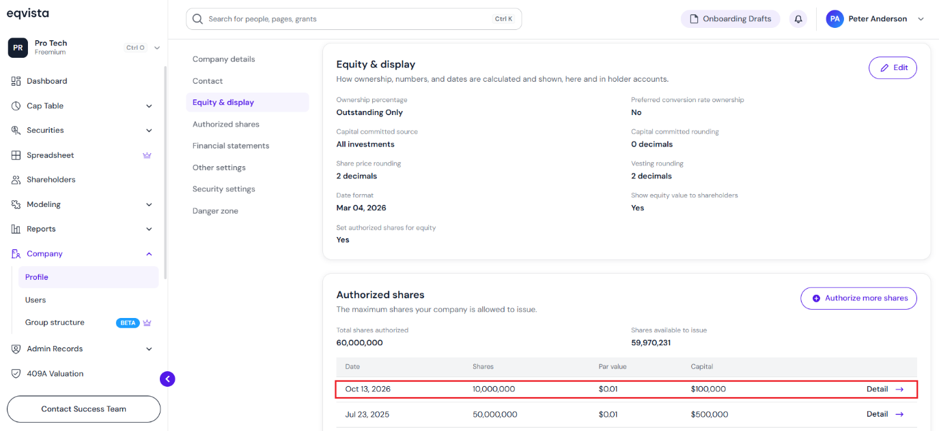Click the All investments value

coord(365,144)
